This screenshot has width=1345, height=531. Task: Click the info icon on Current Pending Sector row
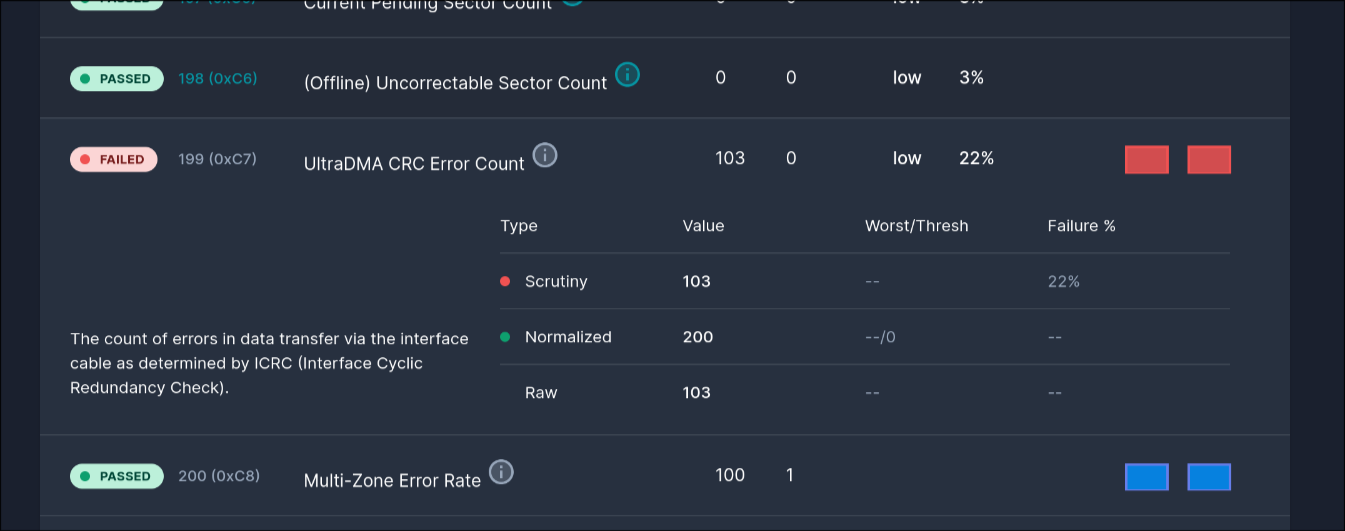(x=572, y=3)
